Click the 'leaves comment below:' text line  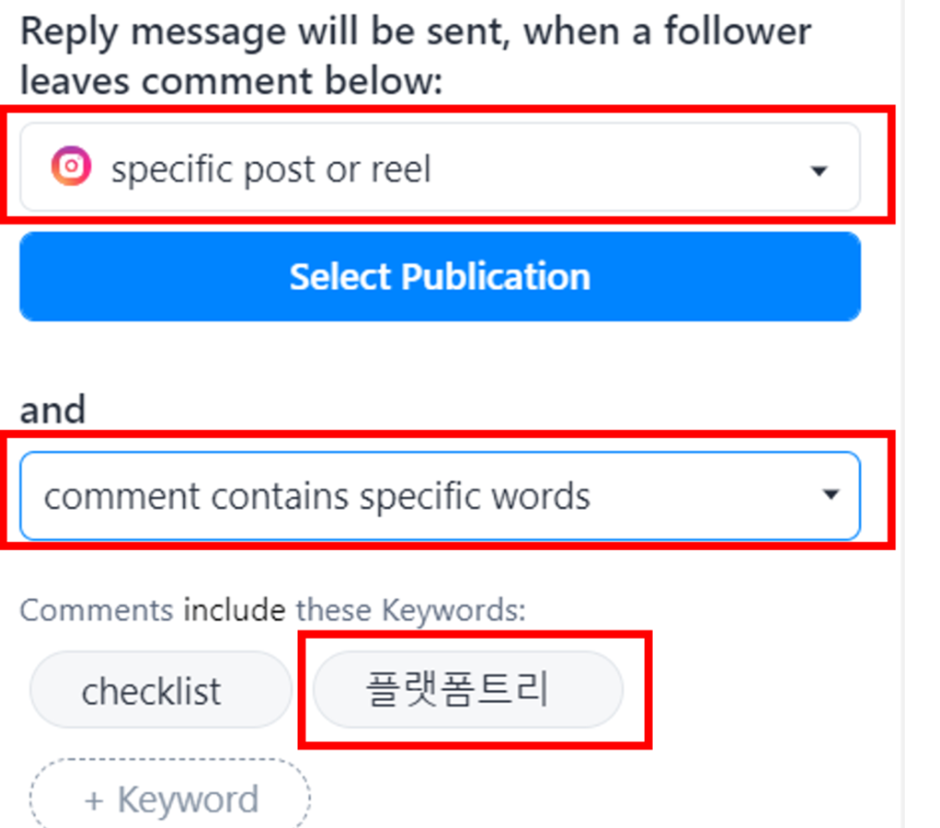coord(231,80)
